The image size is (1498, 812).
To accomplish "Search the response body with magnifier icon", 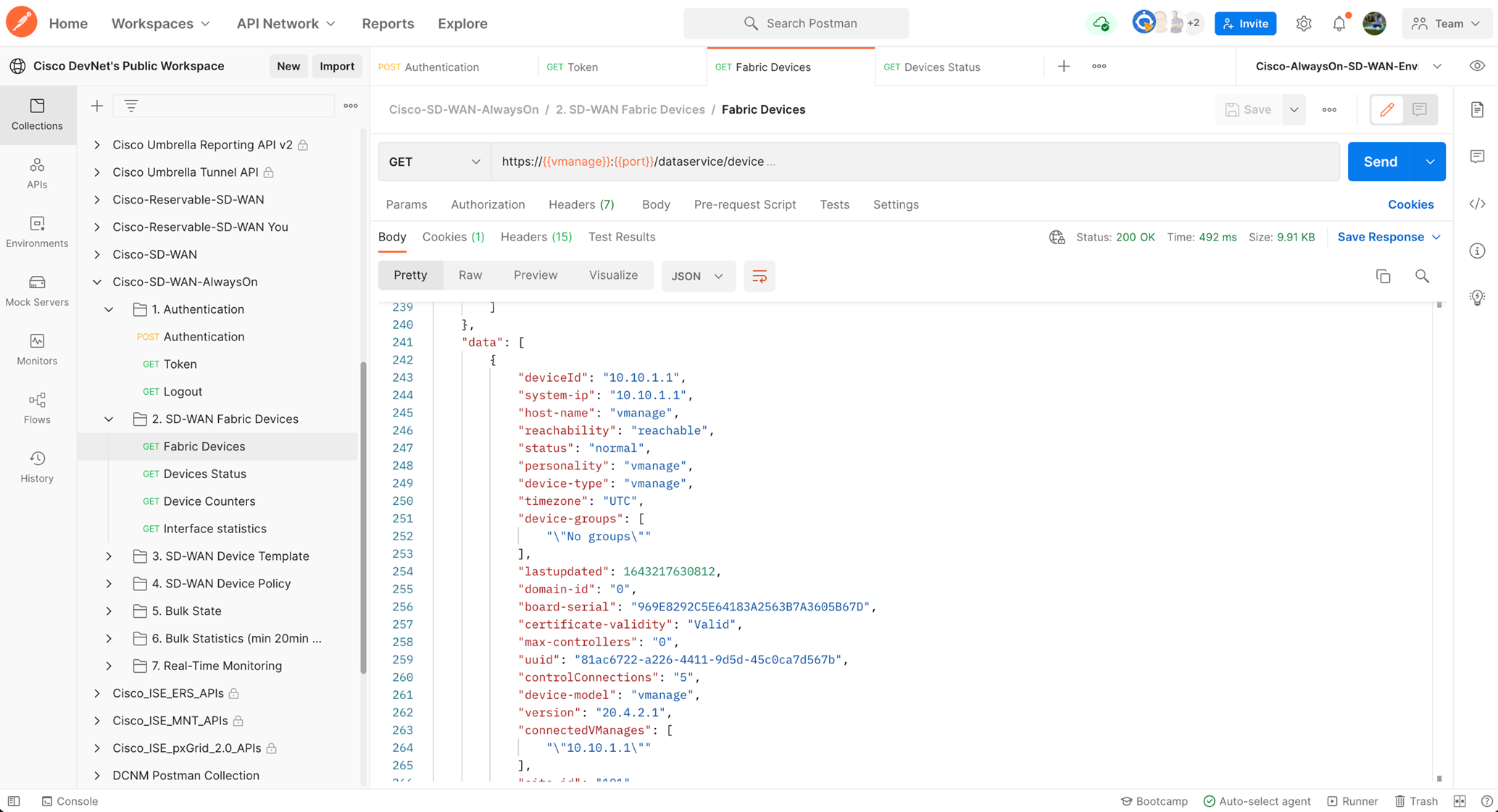I will coord(1422,276).
